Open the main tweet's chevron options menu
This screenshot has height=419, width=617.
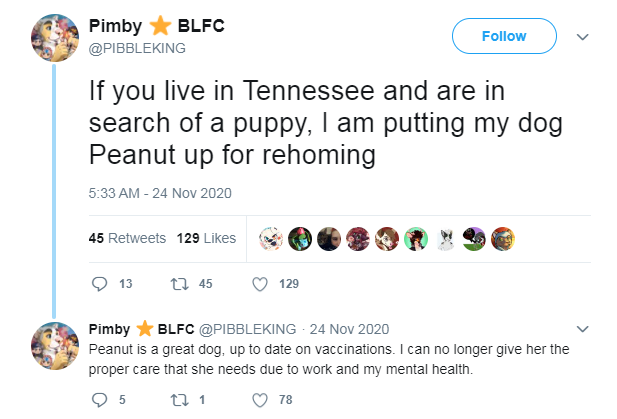[582, 37]
